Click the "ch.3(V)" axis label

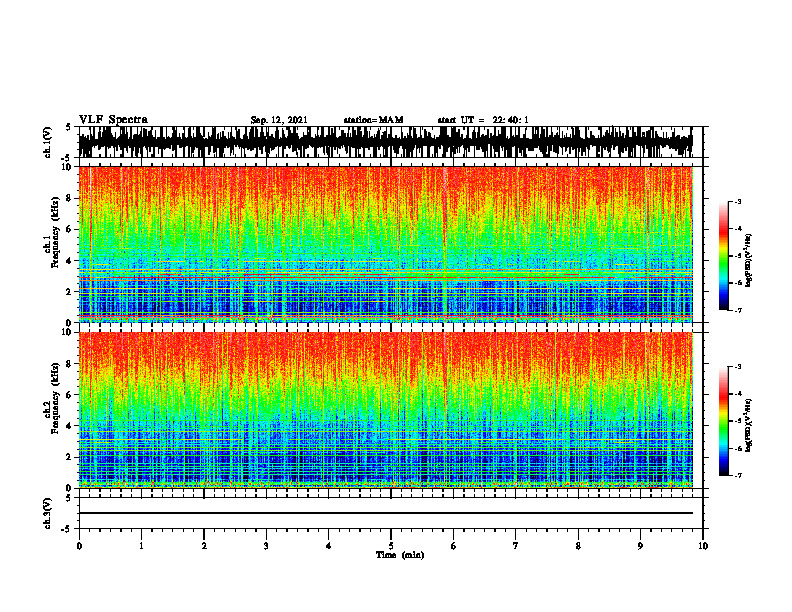[x=48, y=513]
